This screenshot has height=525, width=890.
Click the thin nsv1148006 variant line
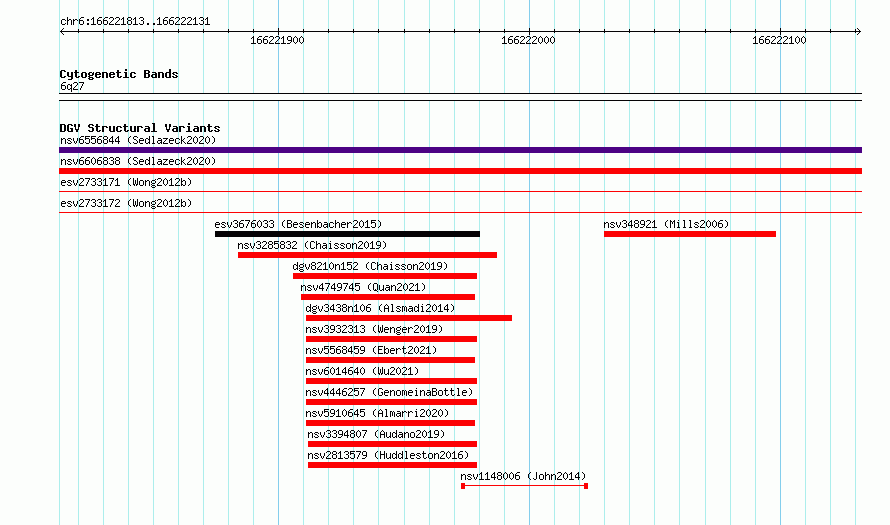[524, 486]
